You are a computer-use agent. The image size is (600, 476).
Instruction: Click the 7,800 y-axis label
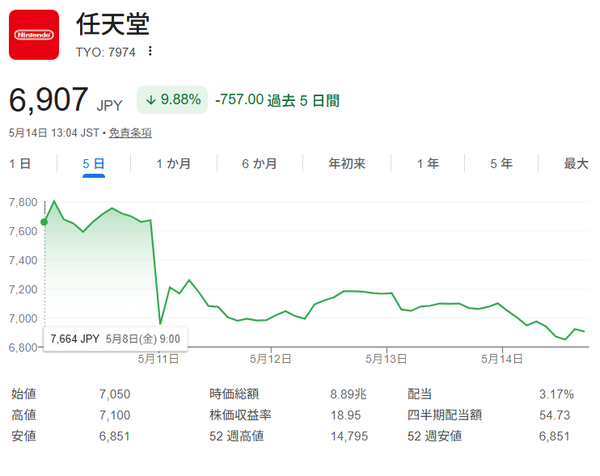click(23, 202)
